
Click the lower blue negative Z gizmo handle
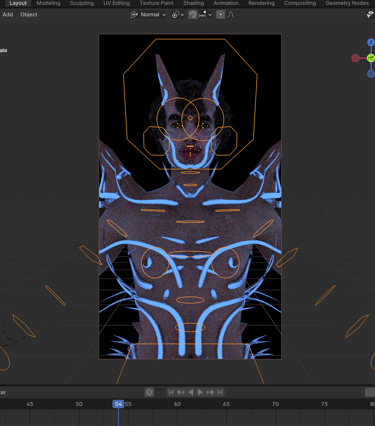coord(371,74)
